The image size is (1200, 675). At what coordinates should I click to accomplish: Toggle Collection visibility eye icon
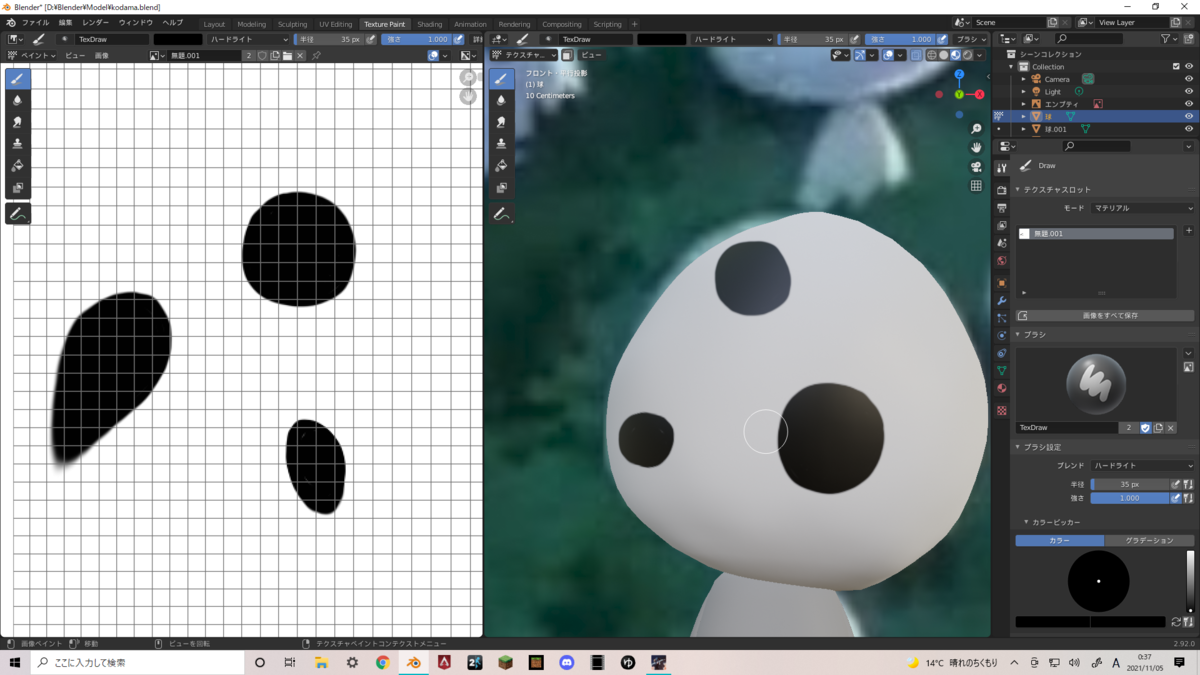click(x=1189, y=67)
